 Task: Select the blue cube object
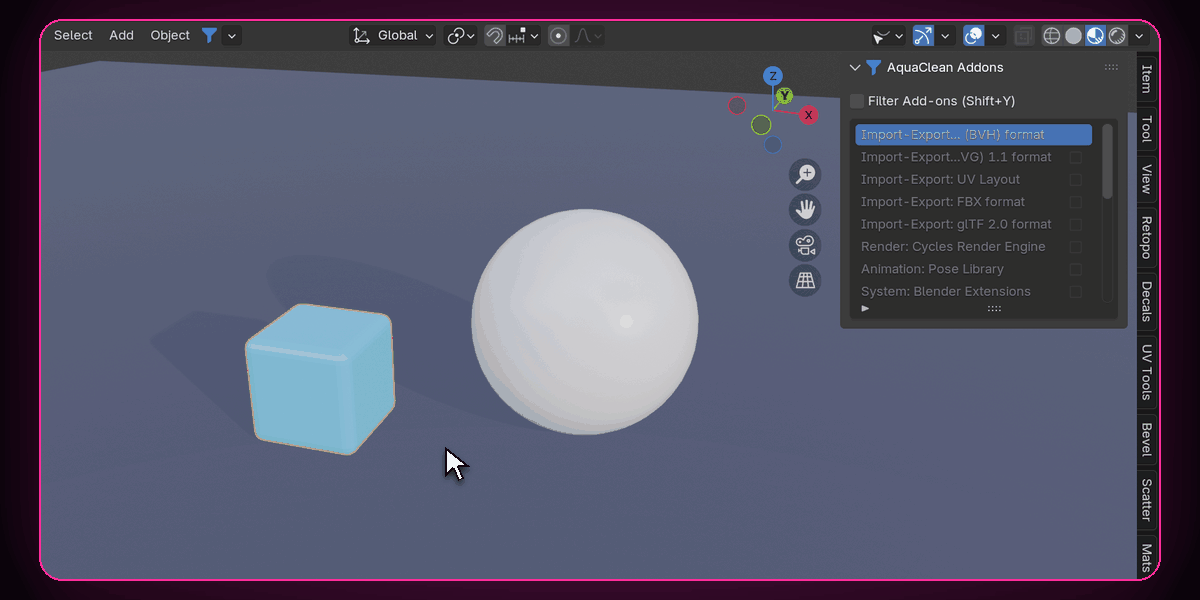[x=320, y=378]
